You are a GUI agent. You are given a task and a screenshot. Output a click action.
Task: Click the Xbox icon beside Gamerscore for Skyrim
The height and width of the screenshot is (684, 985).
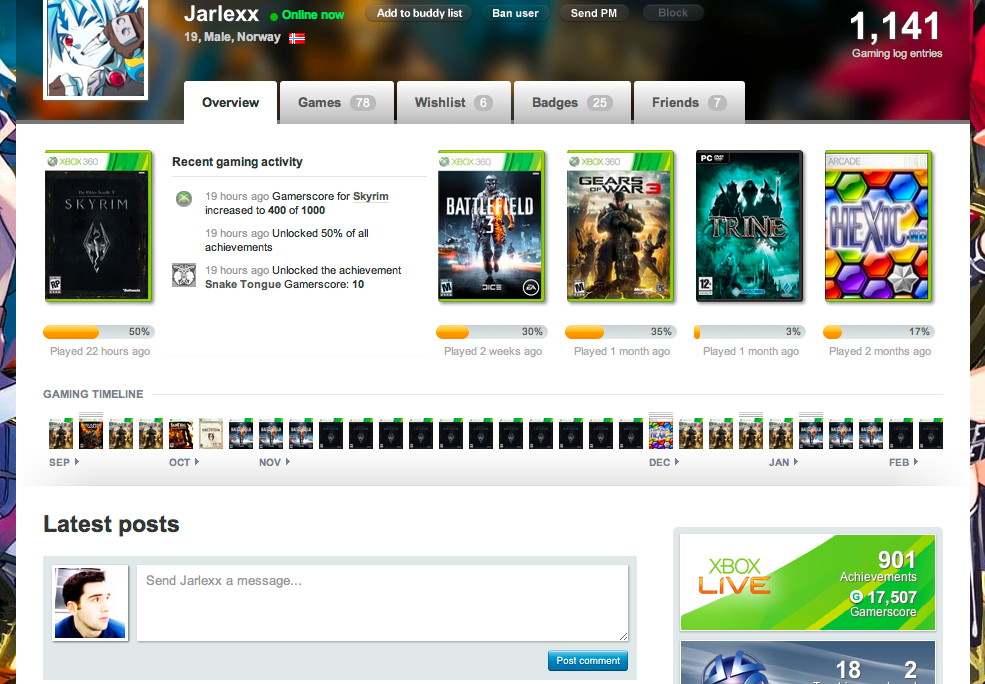183,200
